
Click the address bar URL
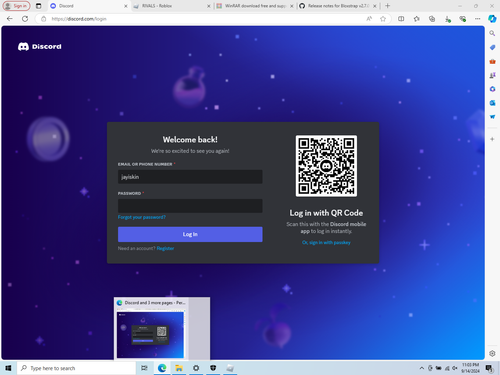pos(79,19)
